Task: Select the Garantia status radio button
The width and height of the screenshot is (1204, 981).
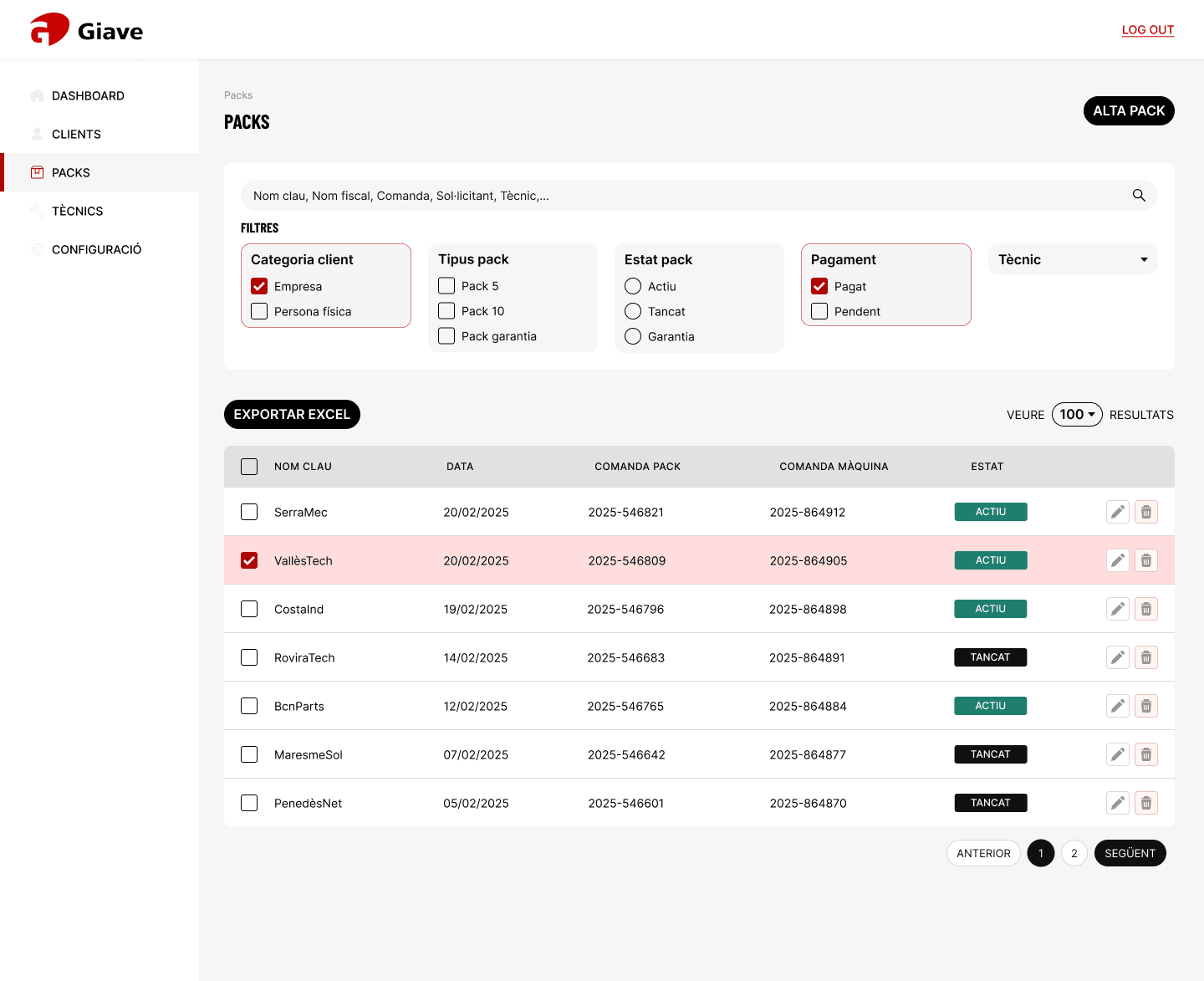Action: point(633,336)
